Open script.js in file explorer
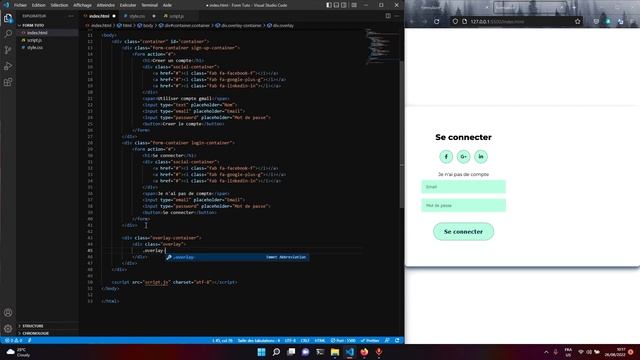The width and height of the screenshot is (640, 360). click(x=34, y=40)
